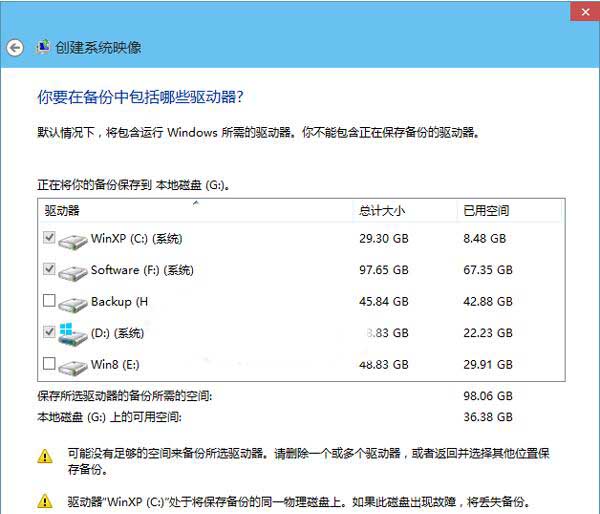The width and height of the screenshot is (600, 514).
Task: Sort by the 驱动器 column header
Action: [196, 210]
